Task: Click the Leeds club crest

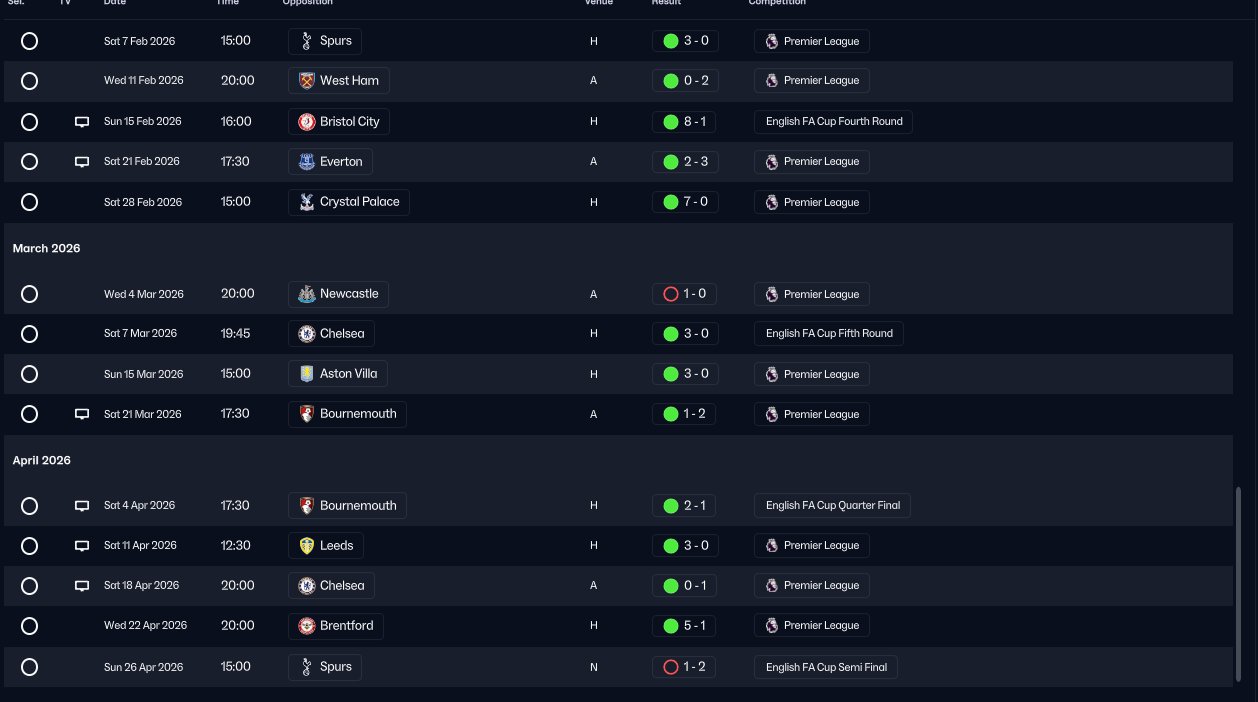Action: (307, 546)
